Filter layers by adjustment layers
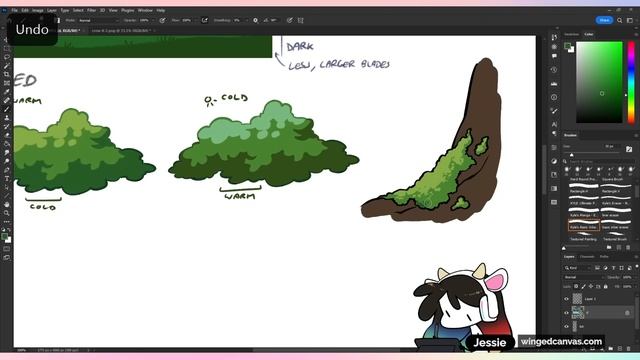Viewport: 640px width, 360px height. point(605,268)
